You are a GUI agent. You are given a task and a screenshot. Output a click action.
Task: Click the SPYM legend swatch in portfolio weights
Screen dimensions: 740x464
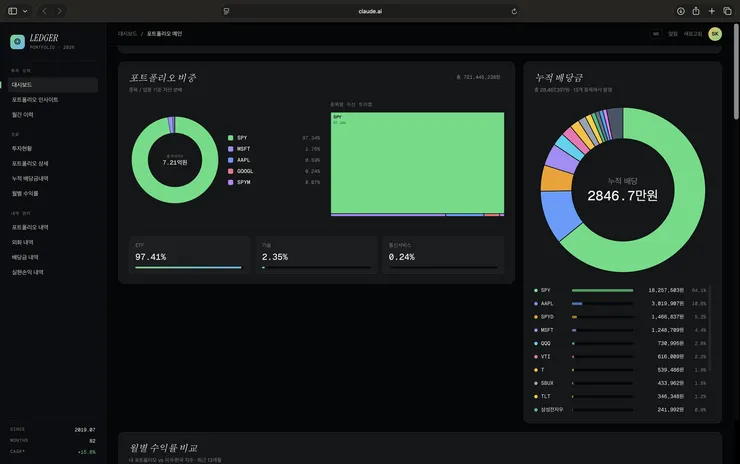(230, 182)
